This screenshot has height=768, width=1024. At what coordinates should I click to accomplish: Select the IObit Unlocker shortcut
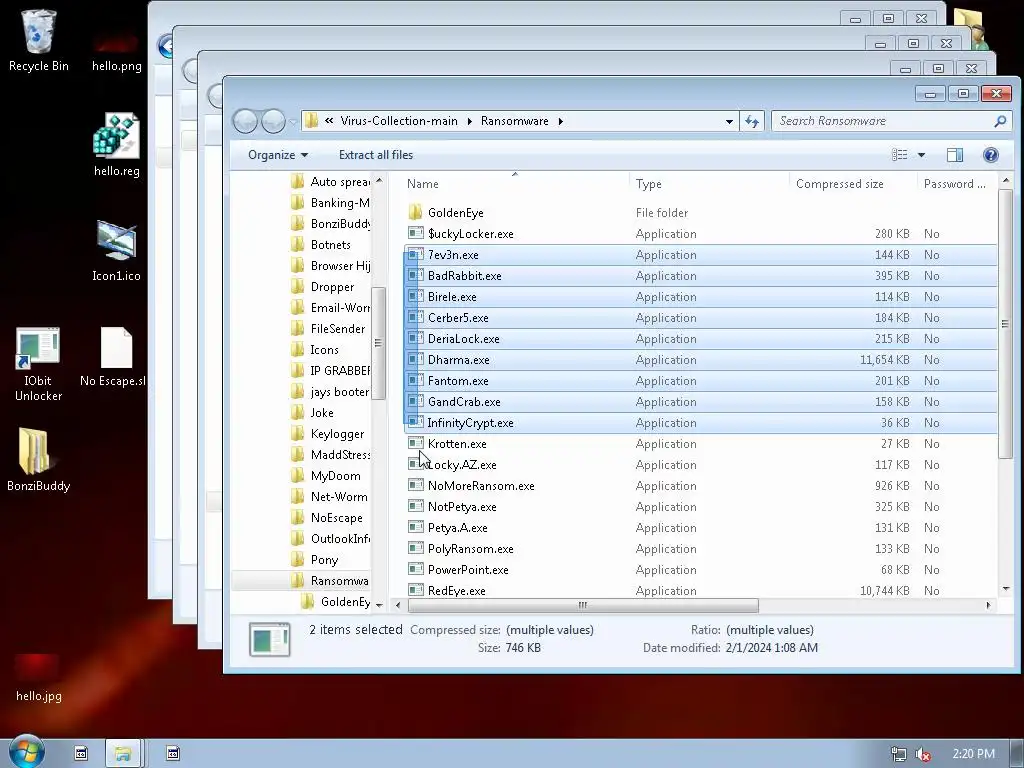click(x=38, y=364)
